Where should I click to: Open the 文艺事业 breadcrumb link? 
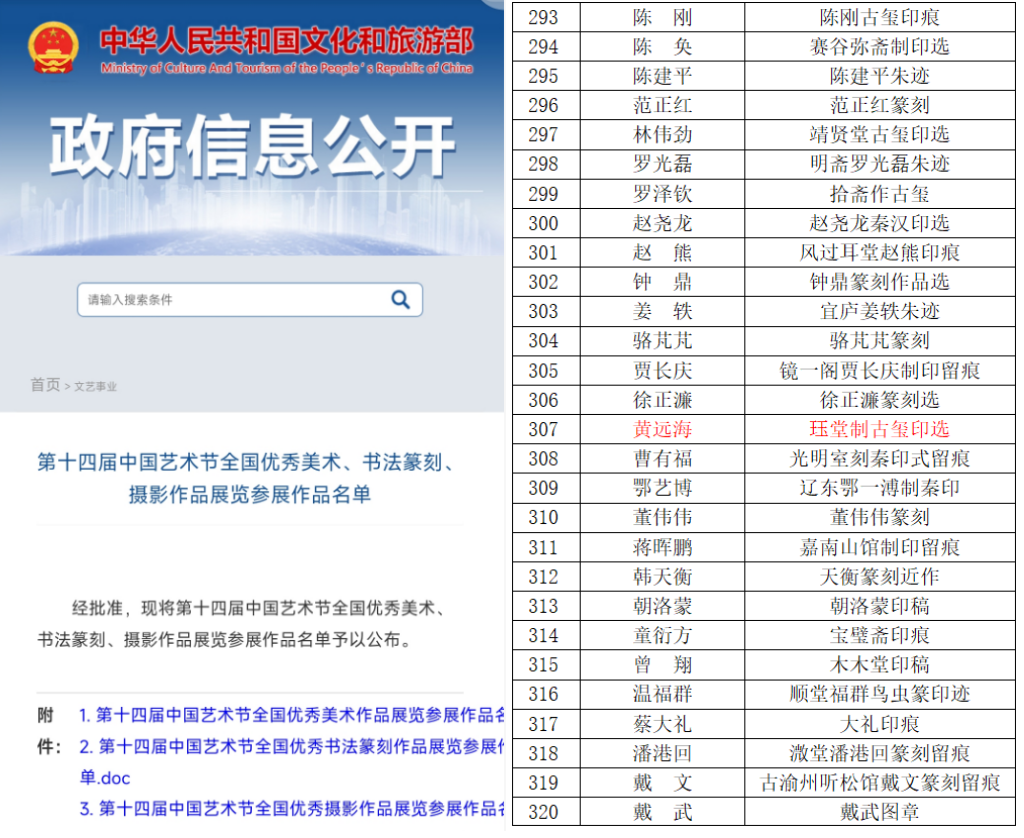95,386
